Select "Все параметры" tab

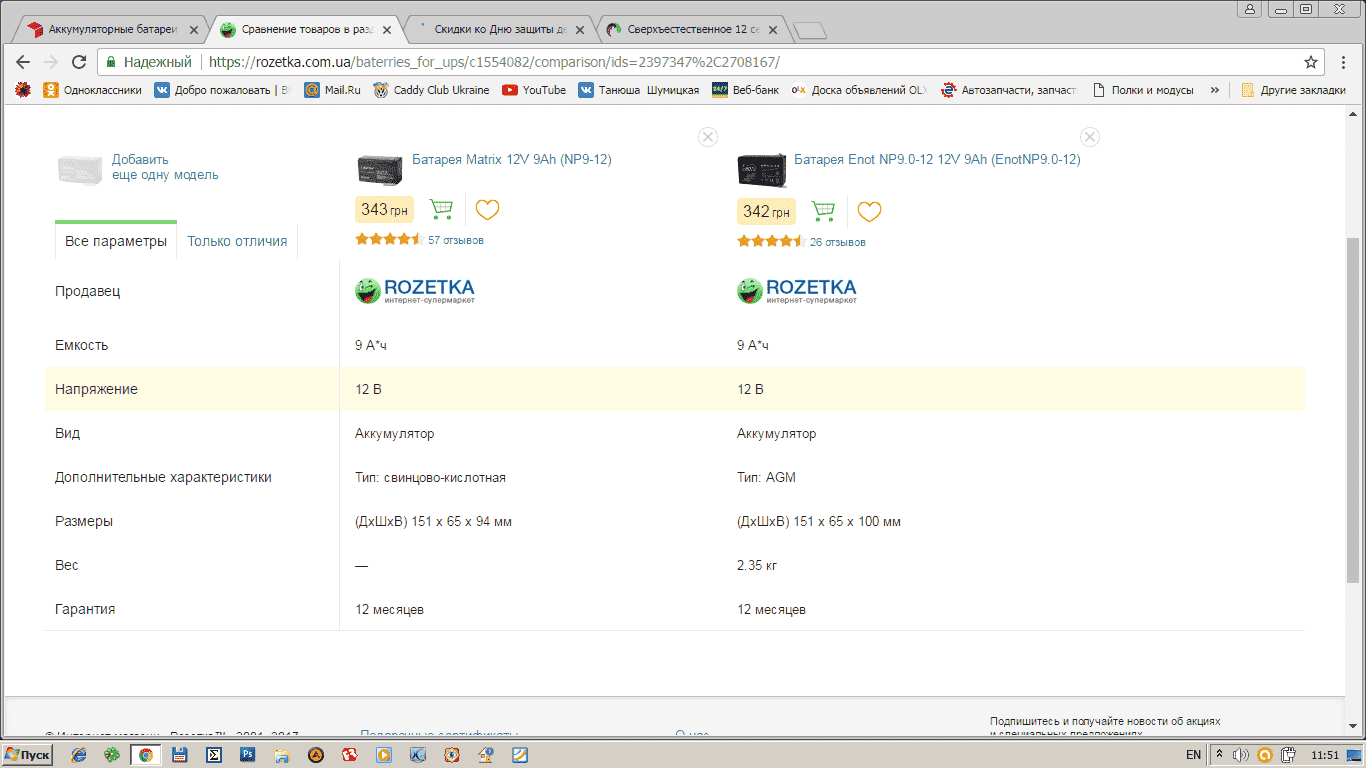116,241
